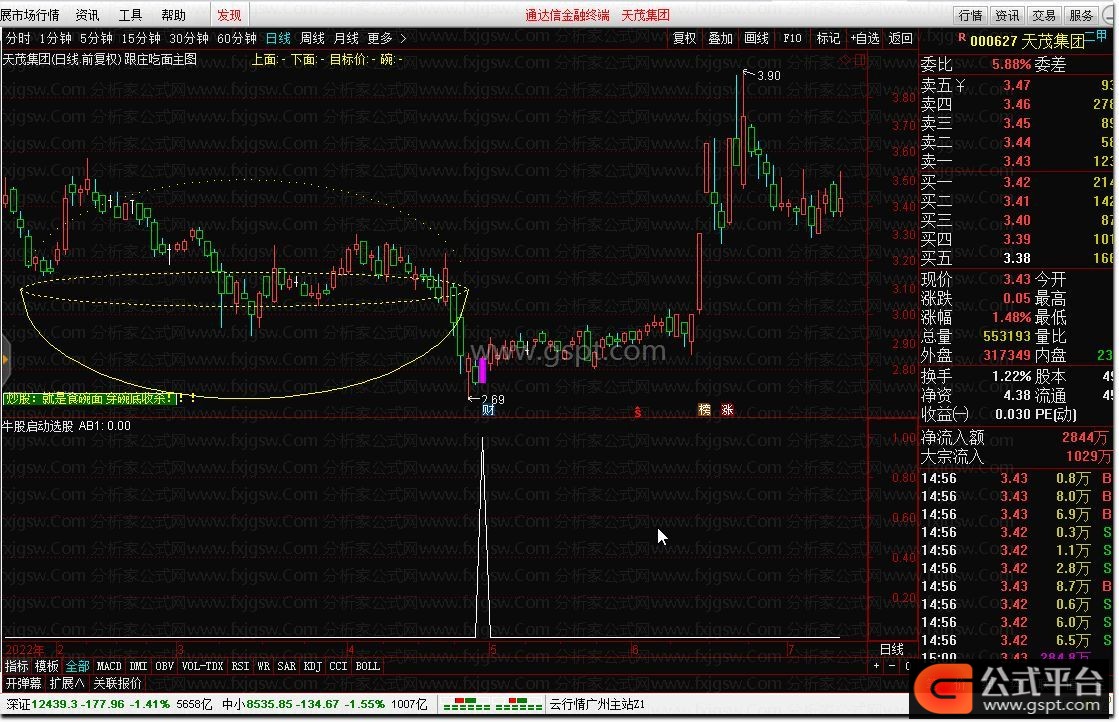Click the red S marker below the chart
Image resolution: width=1119 pixels, height=722 pixels.
point(637,412)
